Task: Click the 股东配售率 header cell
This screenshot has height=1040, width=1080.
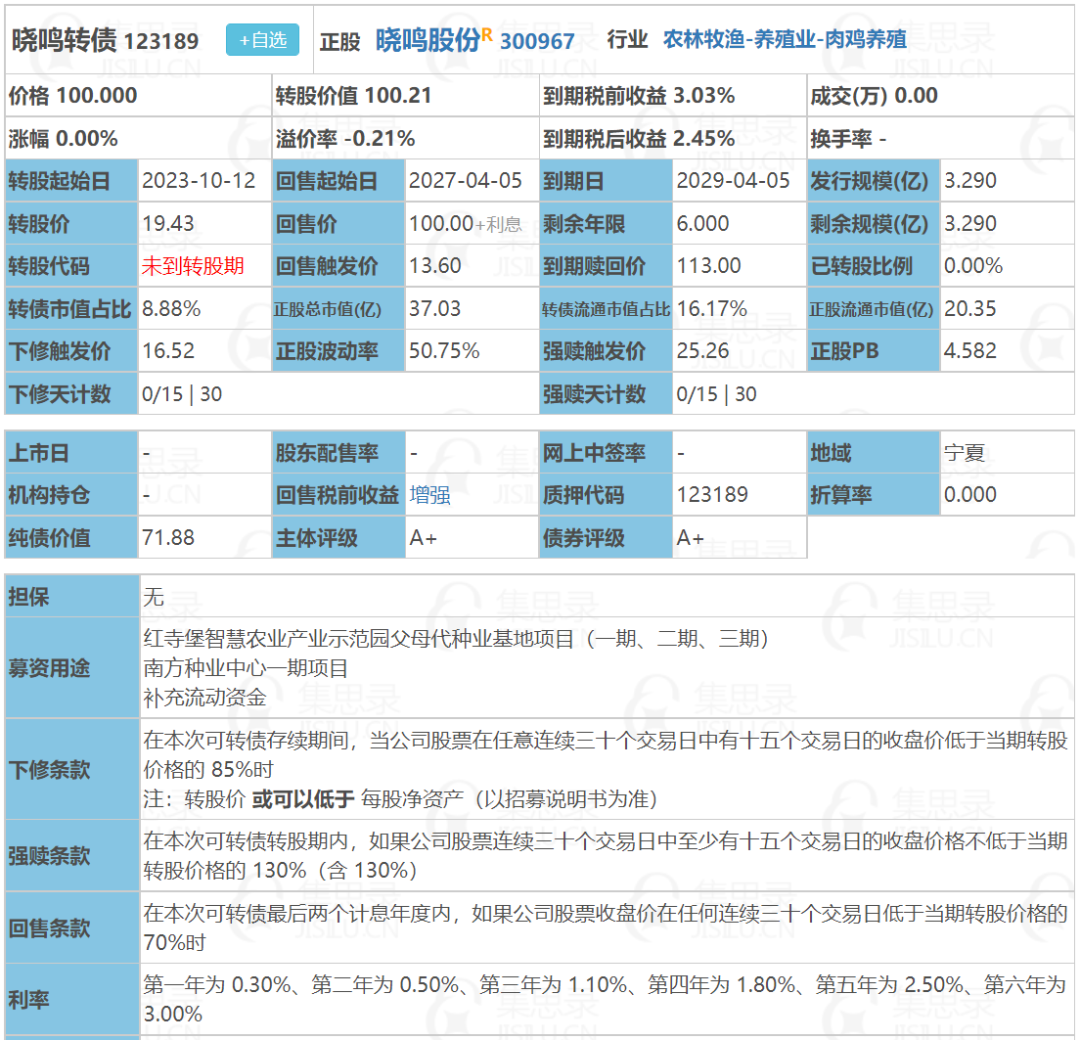Action: click(x=339, y=453)
